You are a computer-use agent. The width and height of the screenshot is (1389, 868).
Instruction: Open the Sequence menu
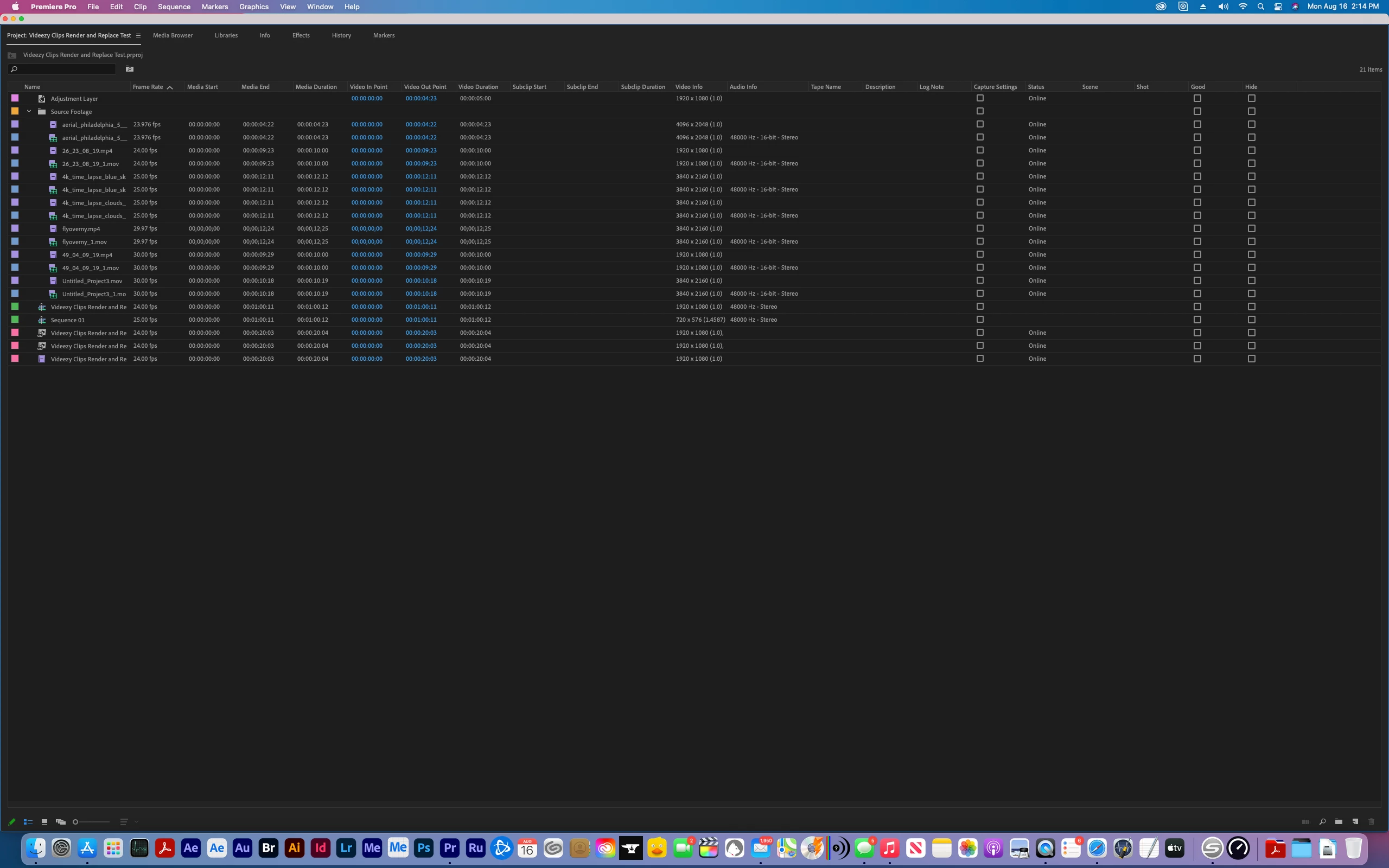pyautogui.click(x=174, y=7)
